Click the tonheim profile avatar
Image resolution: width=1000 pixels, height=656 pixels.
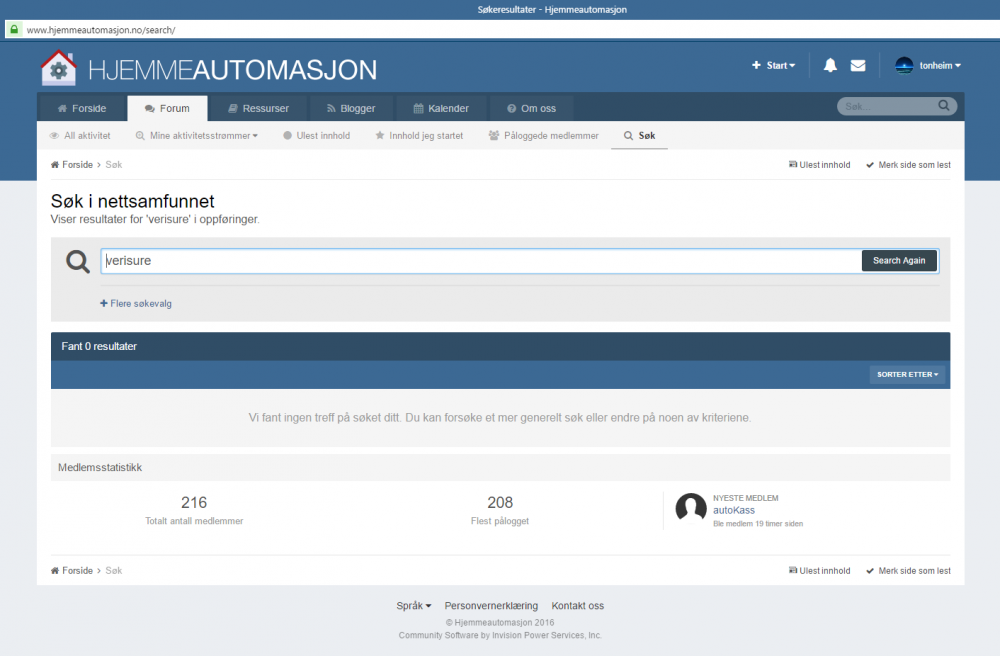pos(904,66)
